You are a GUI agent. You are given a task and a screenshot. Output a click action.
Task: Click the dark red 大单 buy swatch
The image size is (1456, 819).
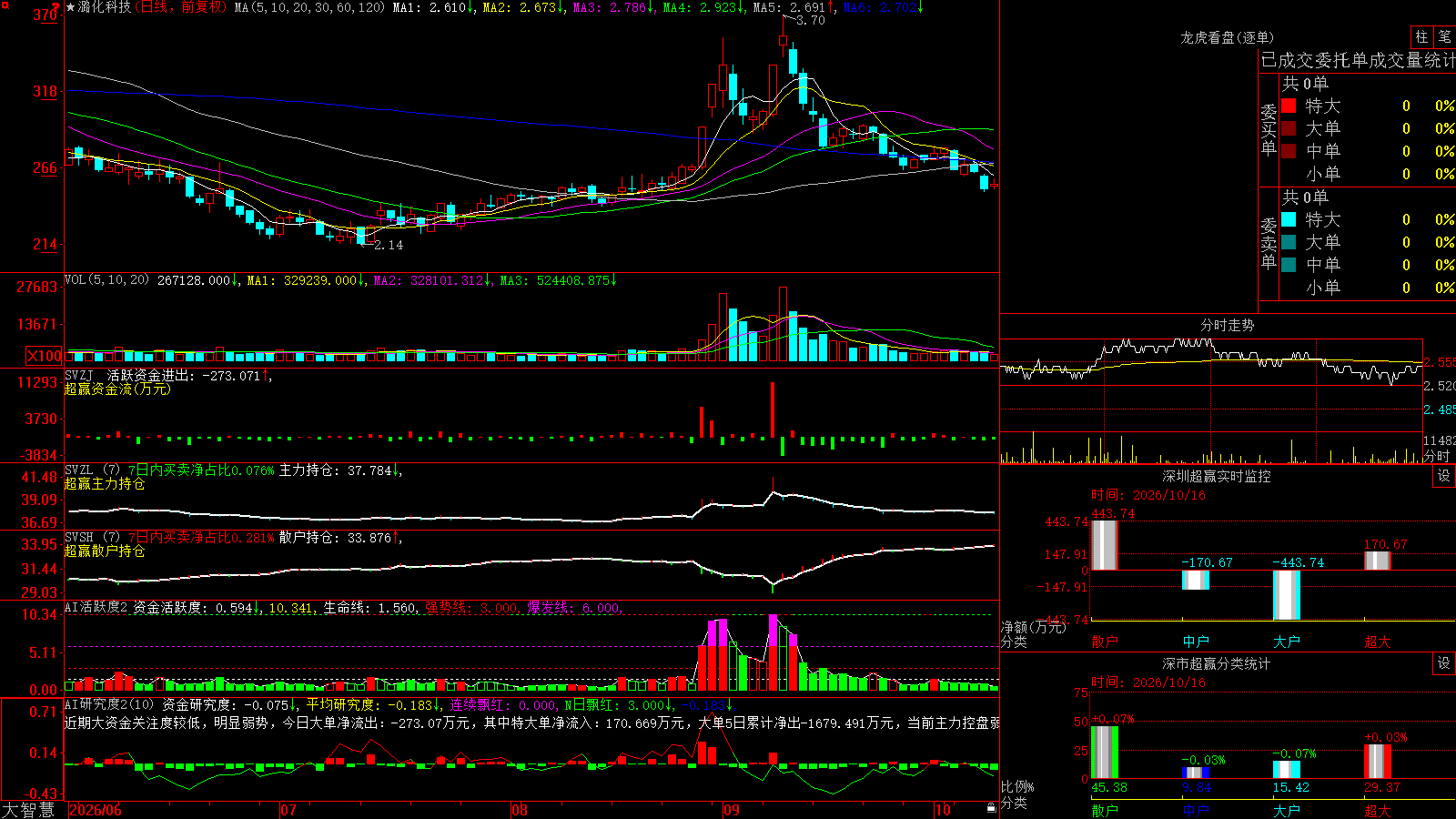[x=1289, y=128]
